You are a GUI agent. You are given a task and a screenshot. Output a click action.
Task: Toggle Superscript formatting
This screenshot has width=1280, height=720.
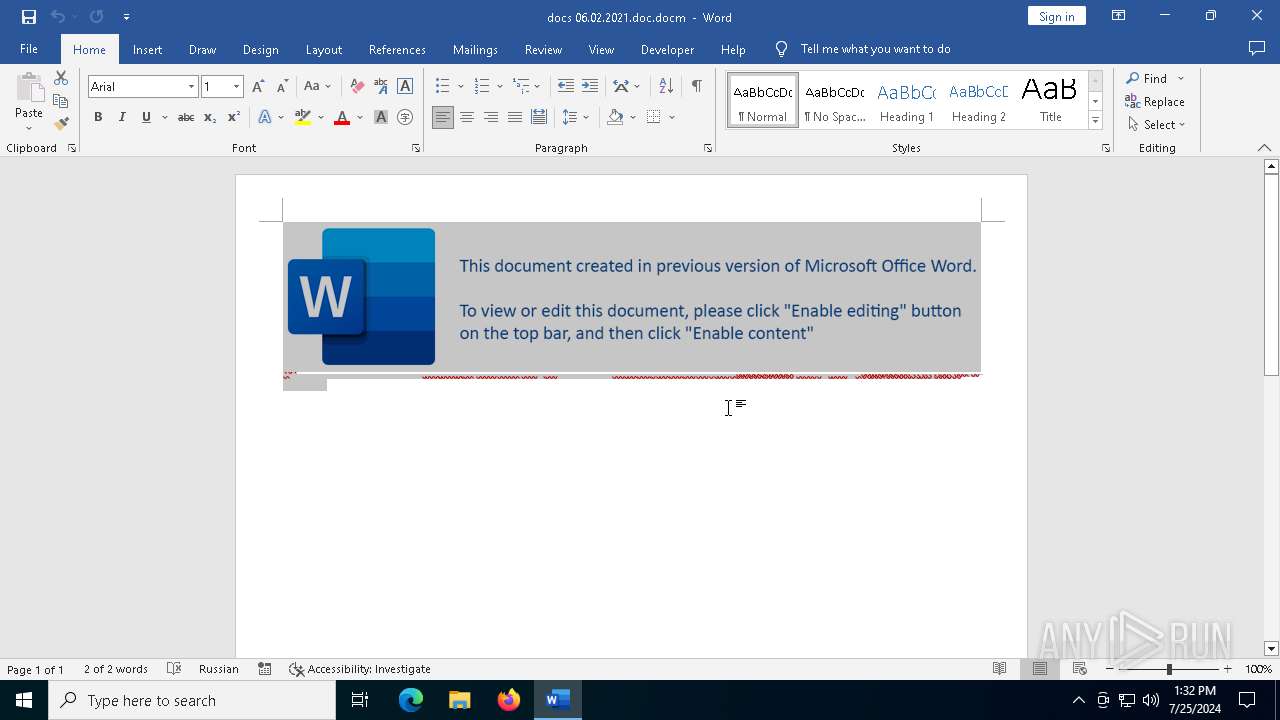click(234, 117)
